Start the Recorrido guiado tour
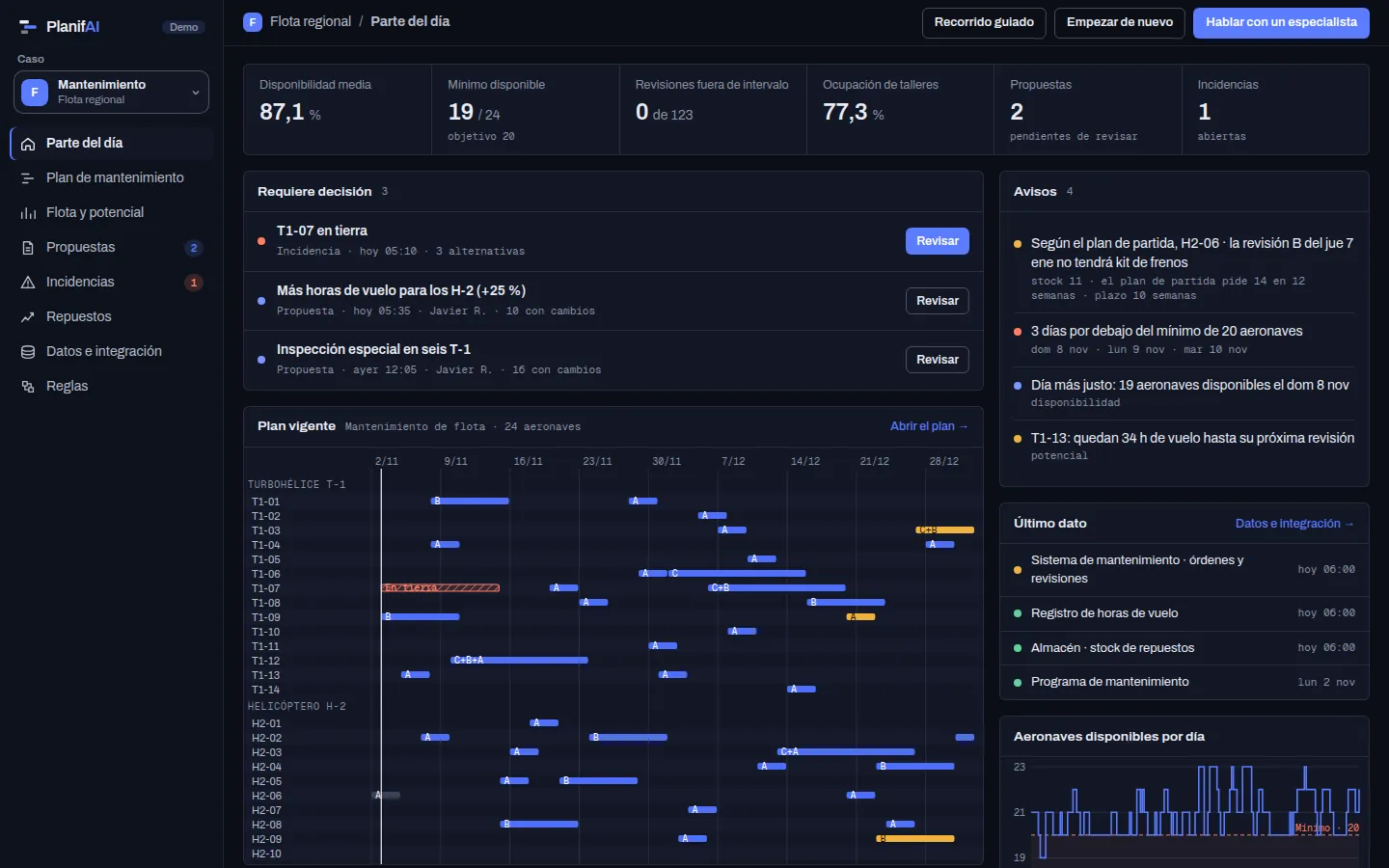 point(984,23)
